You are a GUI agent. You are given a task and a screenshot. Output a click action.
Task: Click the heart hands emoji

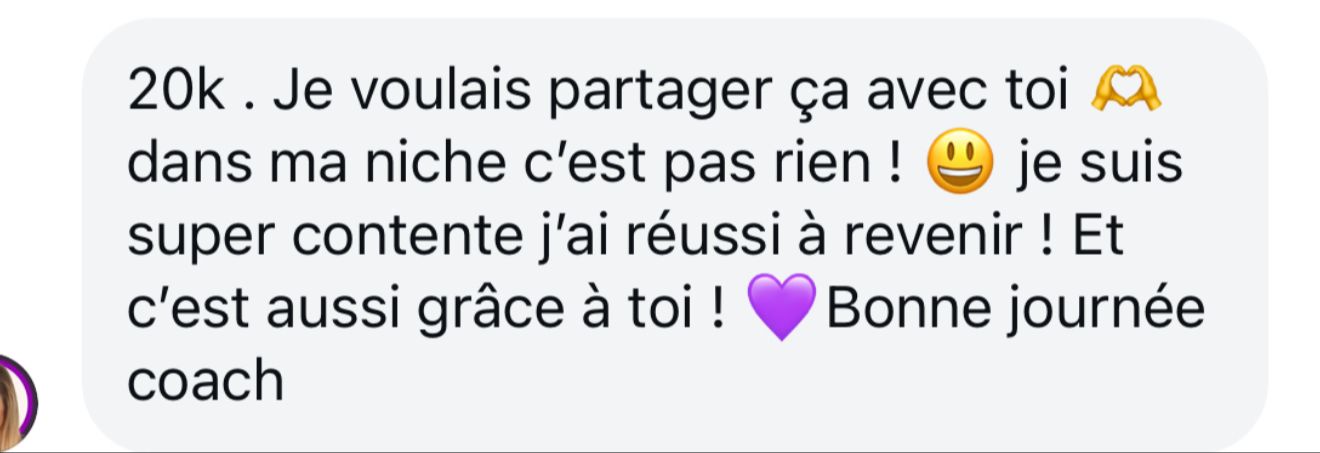point(1127,95)
